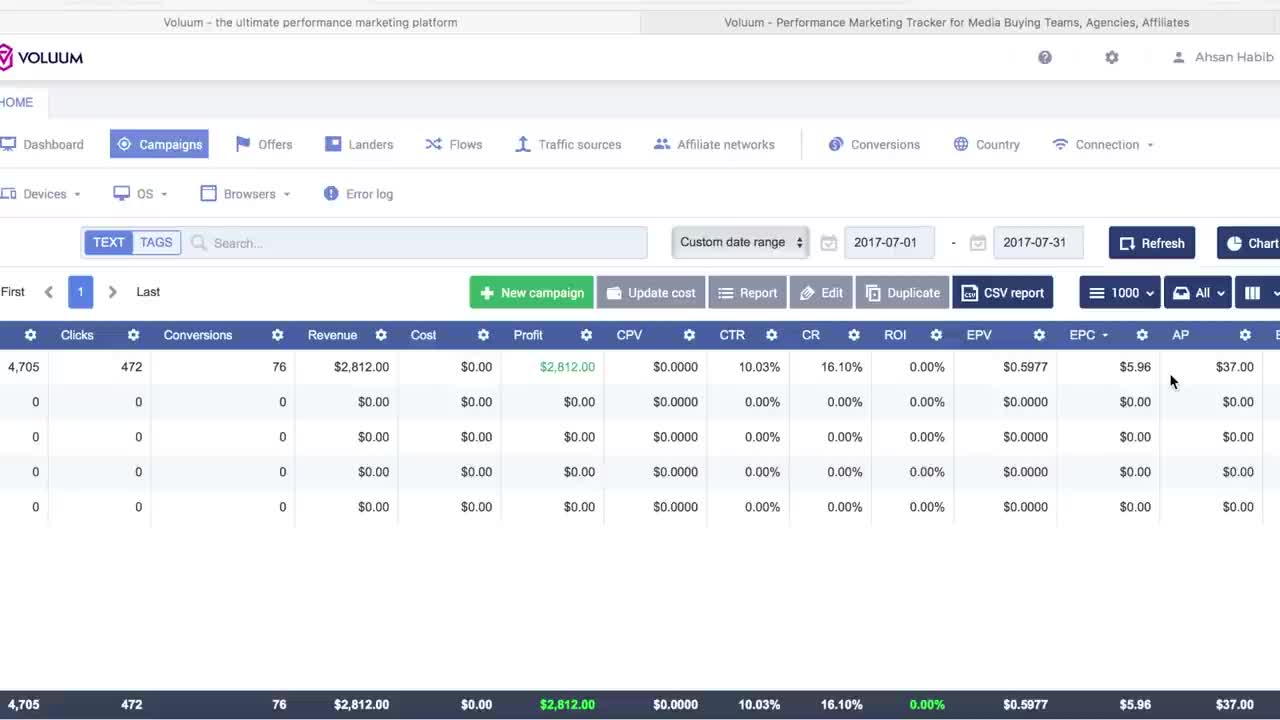The width and height of the screenshot is (1280, 720).
Task: Click start date field 2017-07-01
Action: [x=889, y=242]
